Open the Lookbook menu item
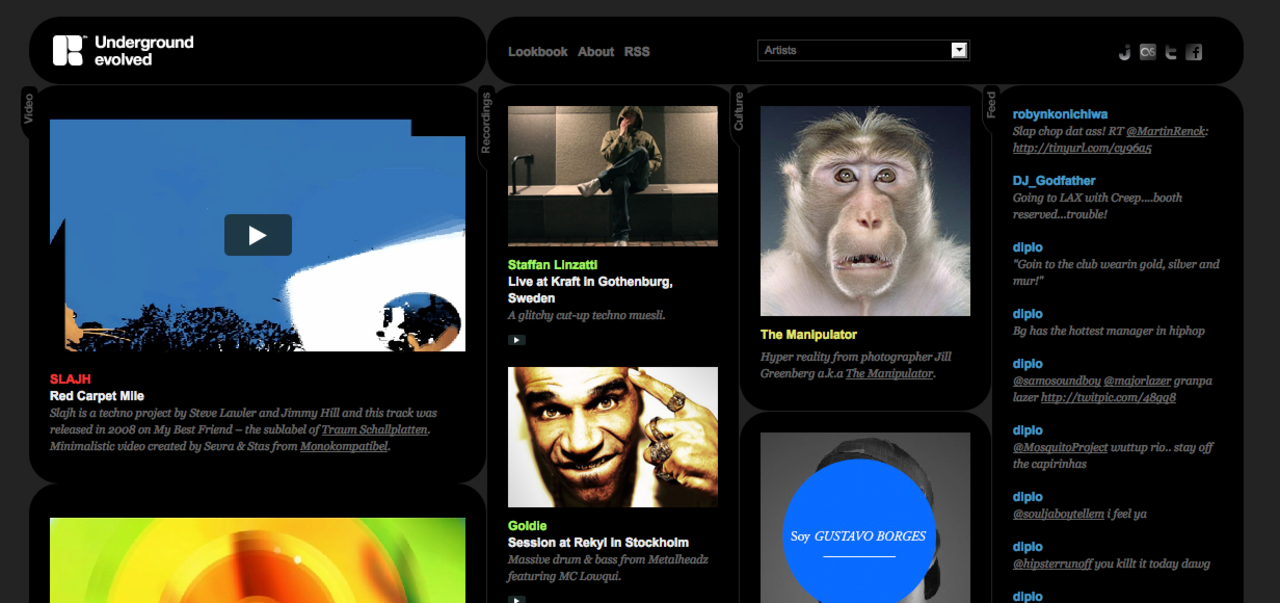 coord(538,51)
